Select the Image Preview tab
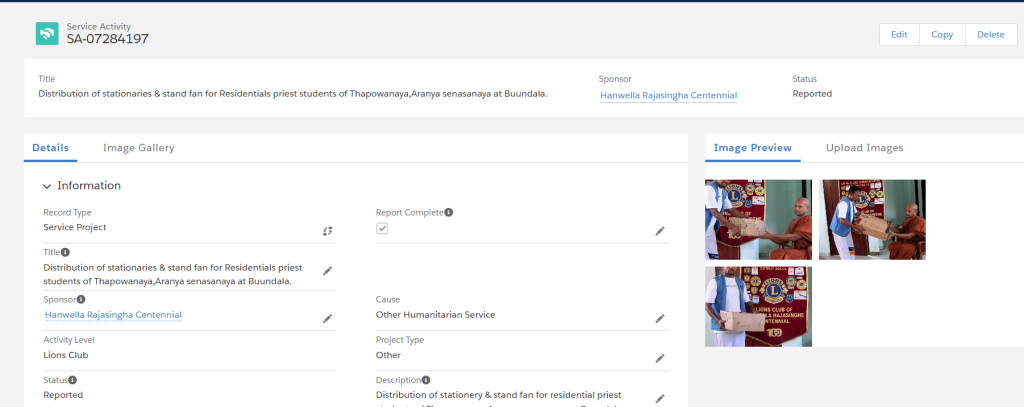 [752, 148]
